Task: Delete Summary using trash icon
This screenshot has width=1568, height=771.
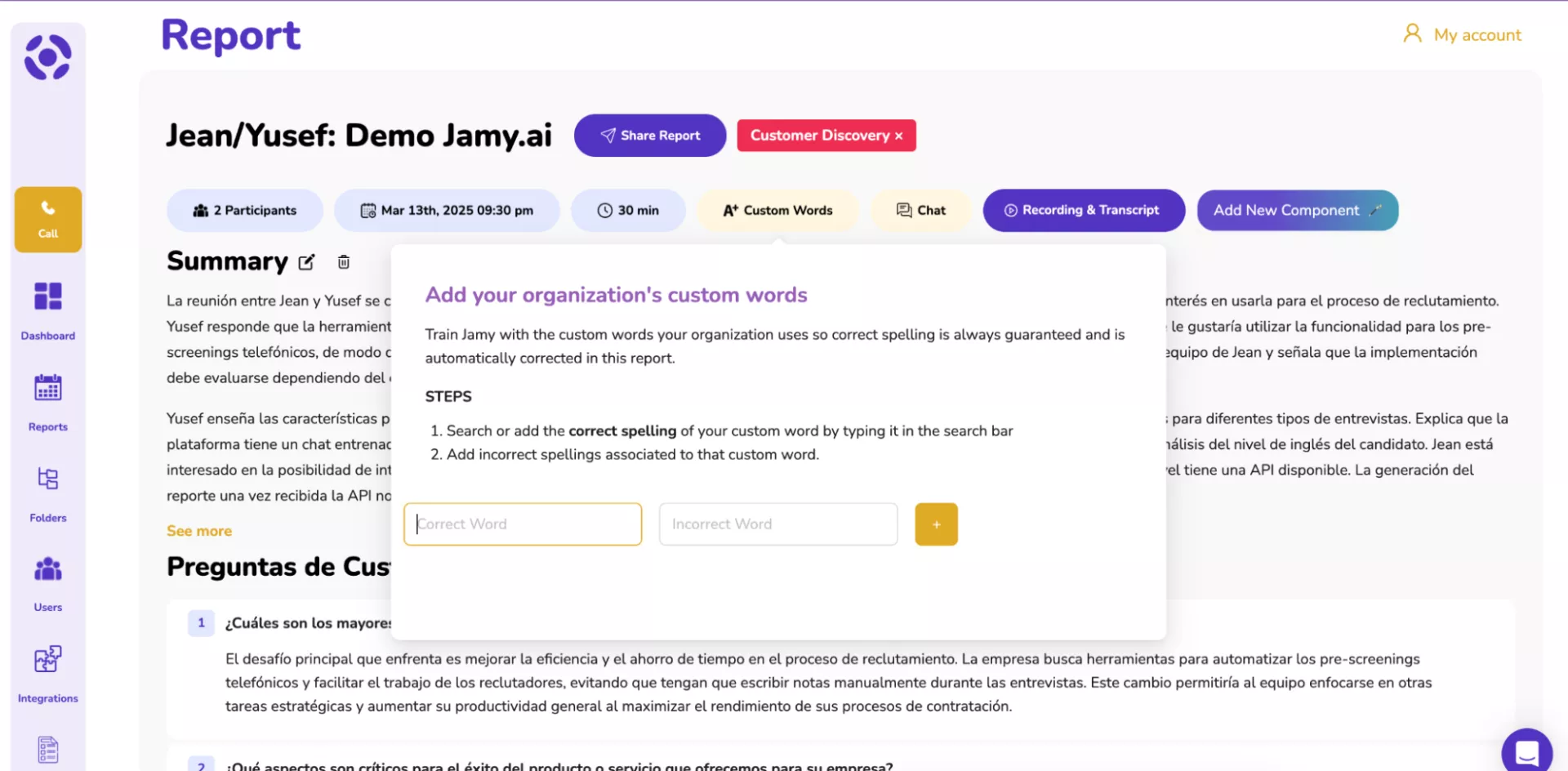Action: [x=344, y=262]
